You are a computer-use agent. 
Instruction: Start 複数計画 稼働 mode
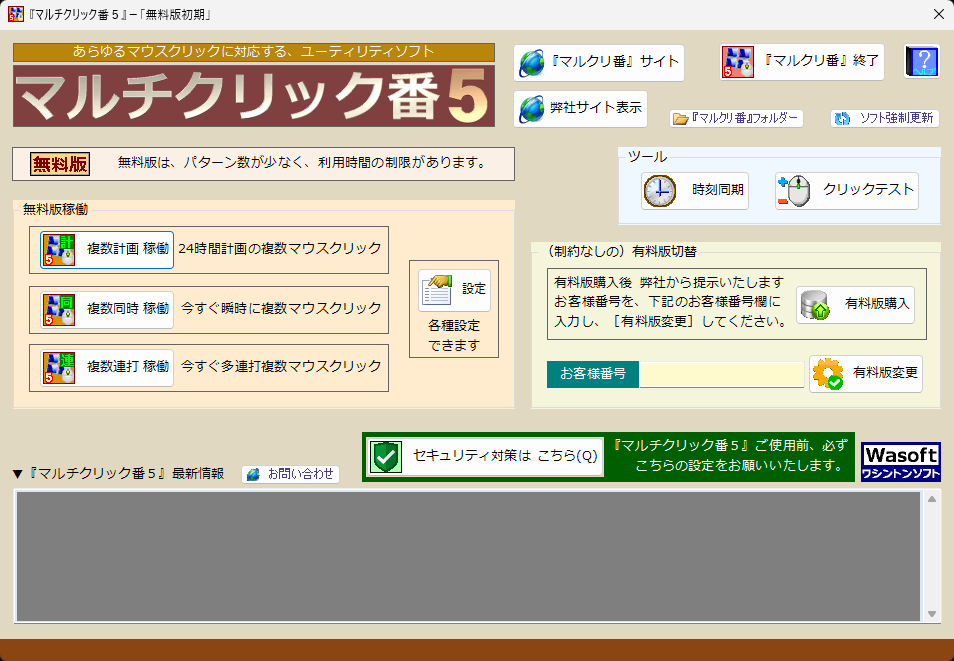(107, 250)
